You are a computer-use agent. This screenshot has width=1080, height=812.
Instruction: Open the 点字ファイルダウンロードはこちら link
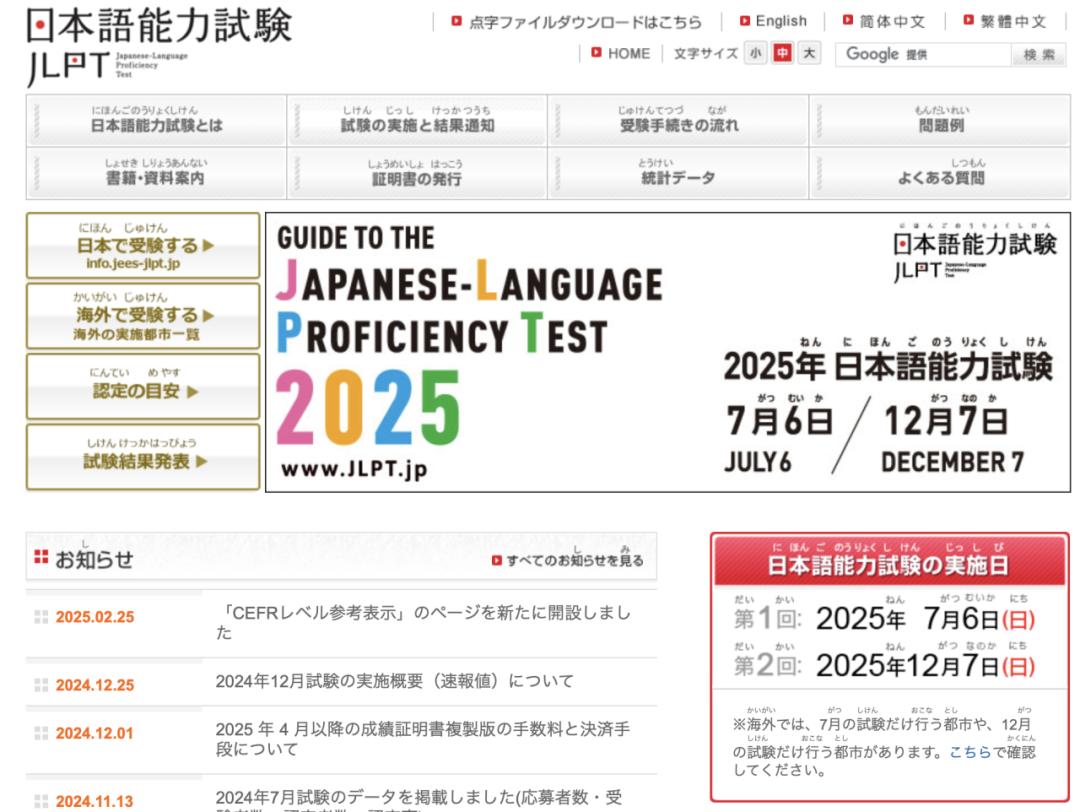[585, 22]
